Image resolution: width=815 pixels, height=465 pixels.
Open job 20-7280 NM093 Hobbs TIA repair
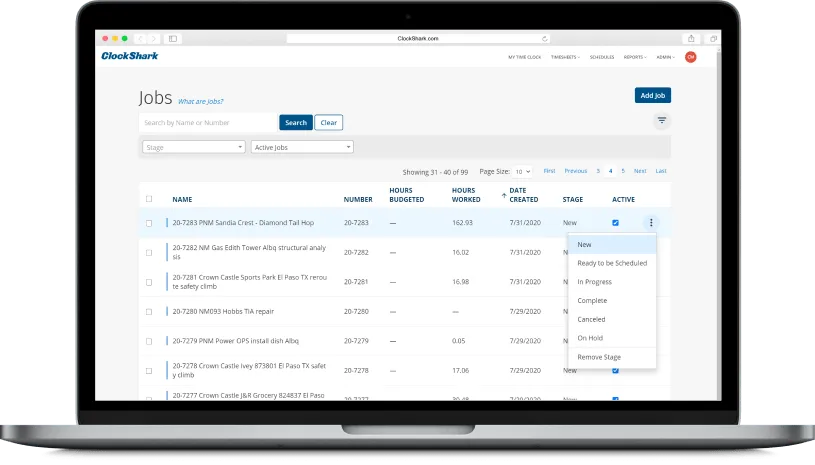tap(224, 311)
